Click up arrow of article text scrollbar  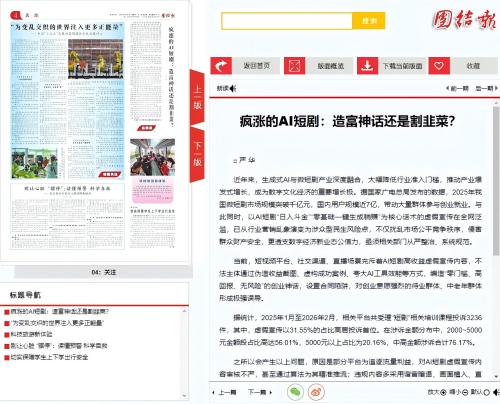pyautogui.click(x=496, y=103)
